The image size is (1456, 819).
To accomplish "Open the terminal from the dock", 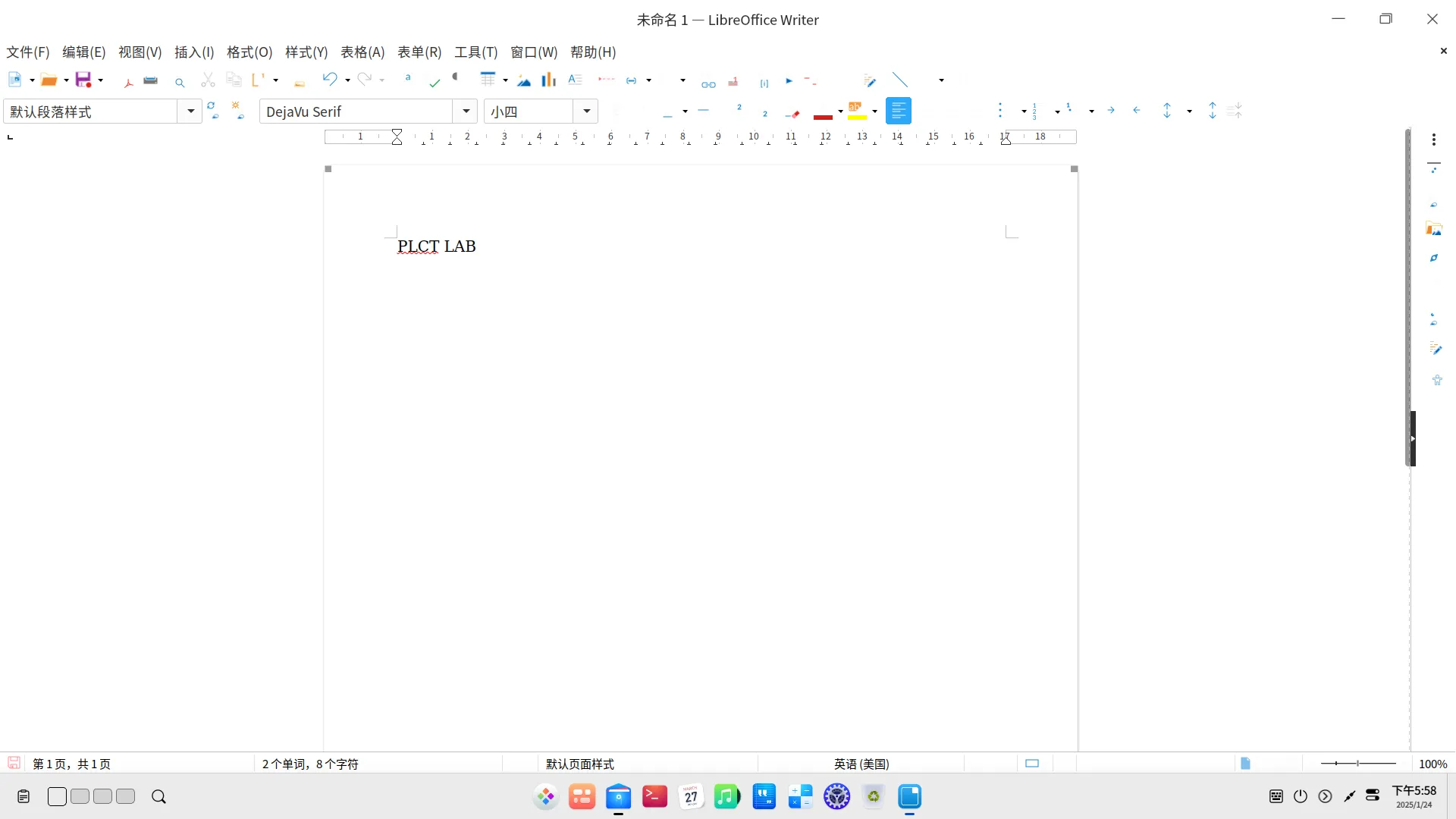I will [x=654, y=796].
